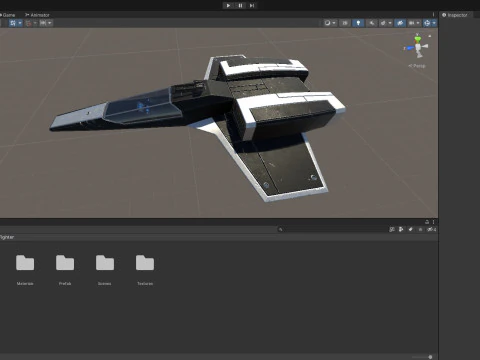Open the snap increment dropdown arrow
The height and width of the screenshot is (360, 480).
35,23
